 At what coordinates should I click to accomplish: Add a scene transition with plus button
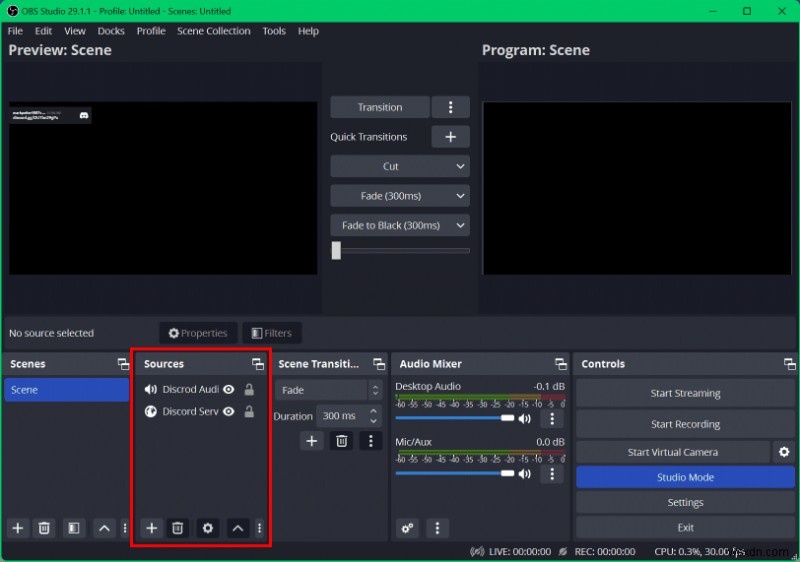(x=312, y=441)
